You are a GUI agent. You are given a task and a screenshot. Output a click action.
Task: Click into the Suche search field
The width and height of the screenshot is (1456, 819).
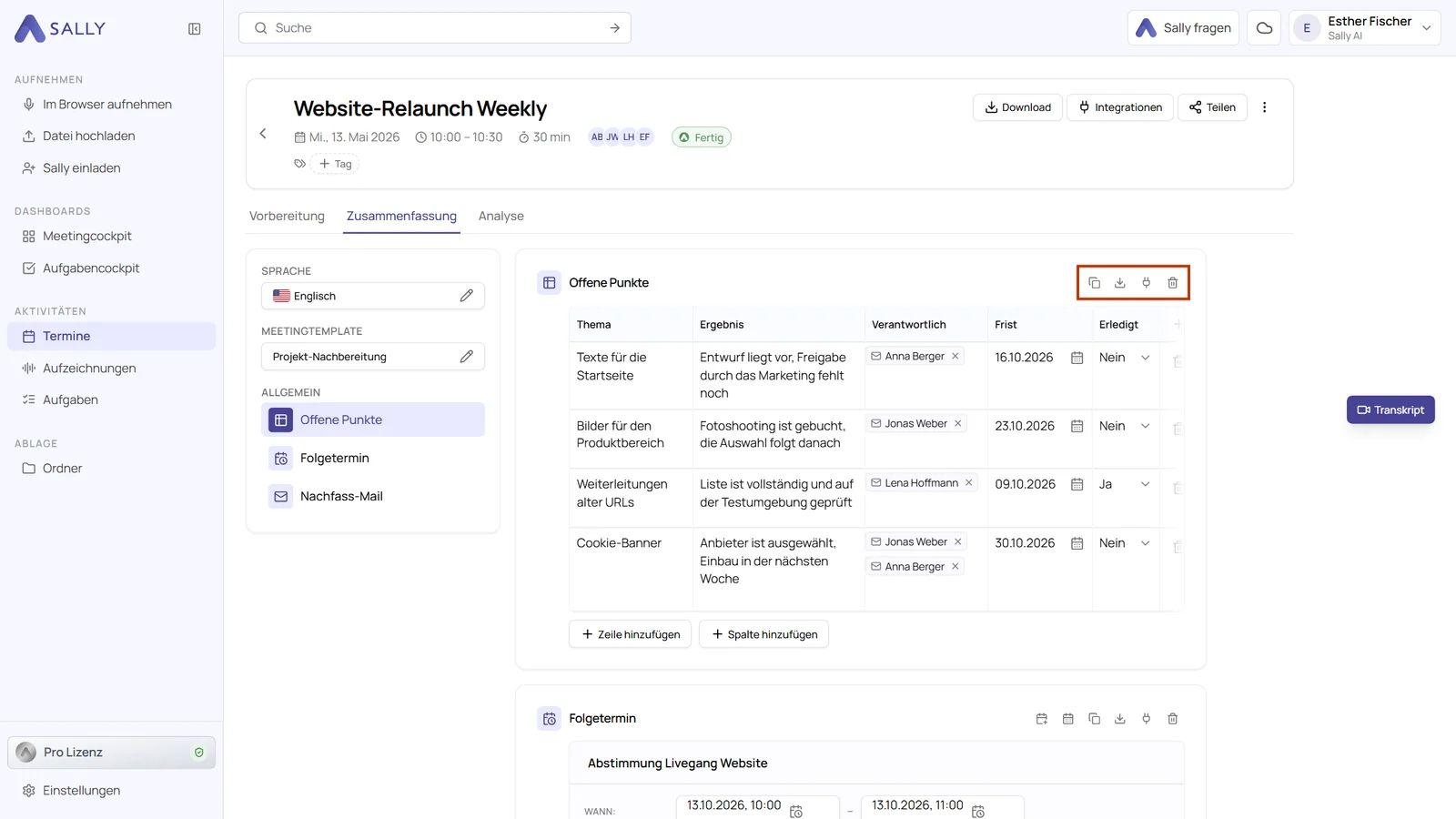click(x=435, y=28)
